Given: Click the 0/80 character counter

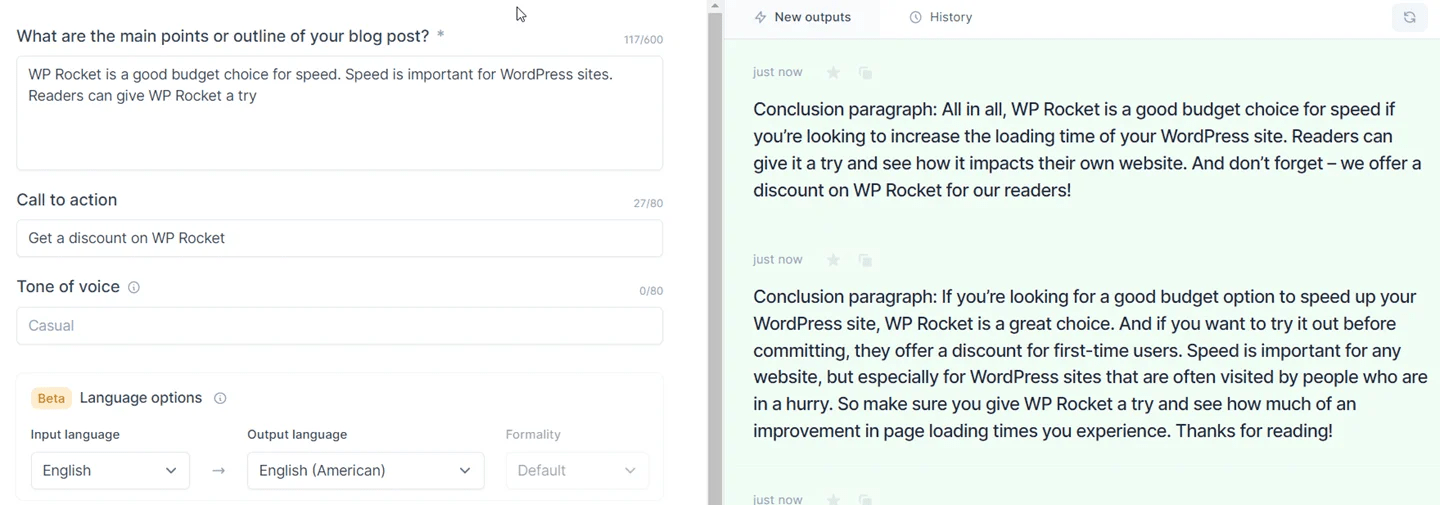Looking at the screenshot, I should pos(651,292).
